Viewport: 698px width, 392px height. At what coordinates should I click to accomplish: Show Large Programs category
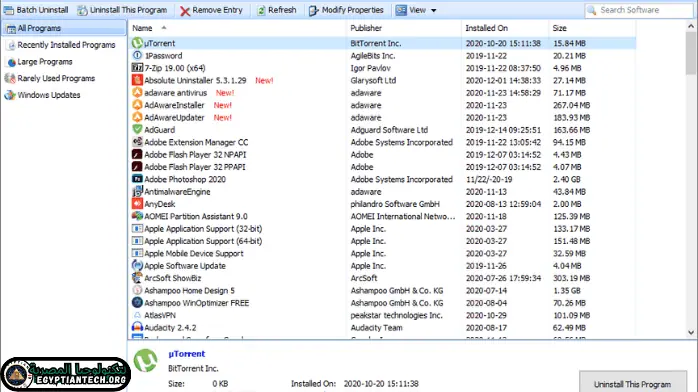(x=45, y=62)
